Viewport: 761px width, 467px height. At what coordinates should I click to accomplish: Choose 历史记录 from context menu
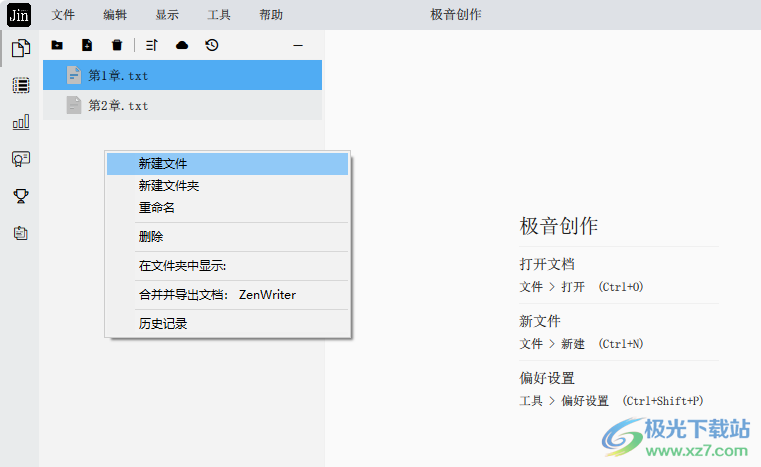[228, 323]
